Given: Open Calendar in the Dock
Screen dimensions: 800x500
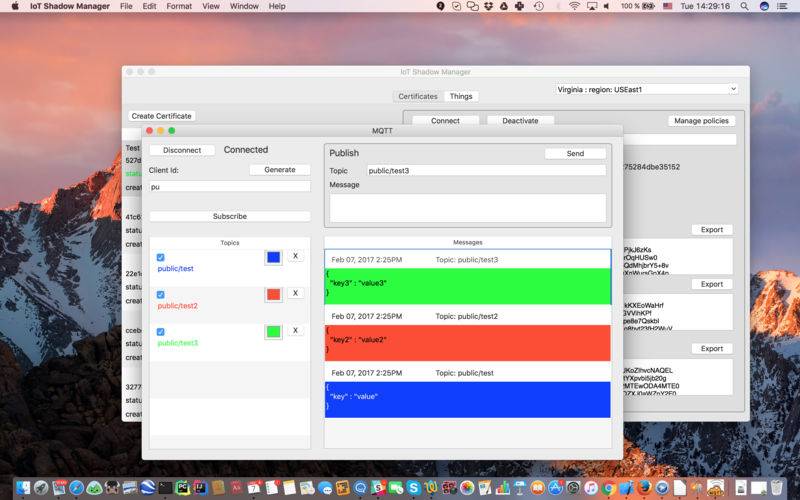Looking at the screenshot, I should pyautogui.click(x=254, y=488).
